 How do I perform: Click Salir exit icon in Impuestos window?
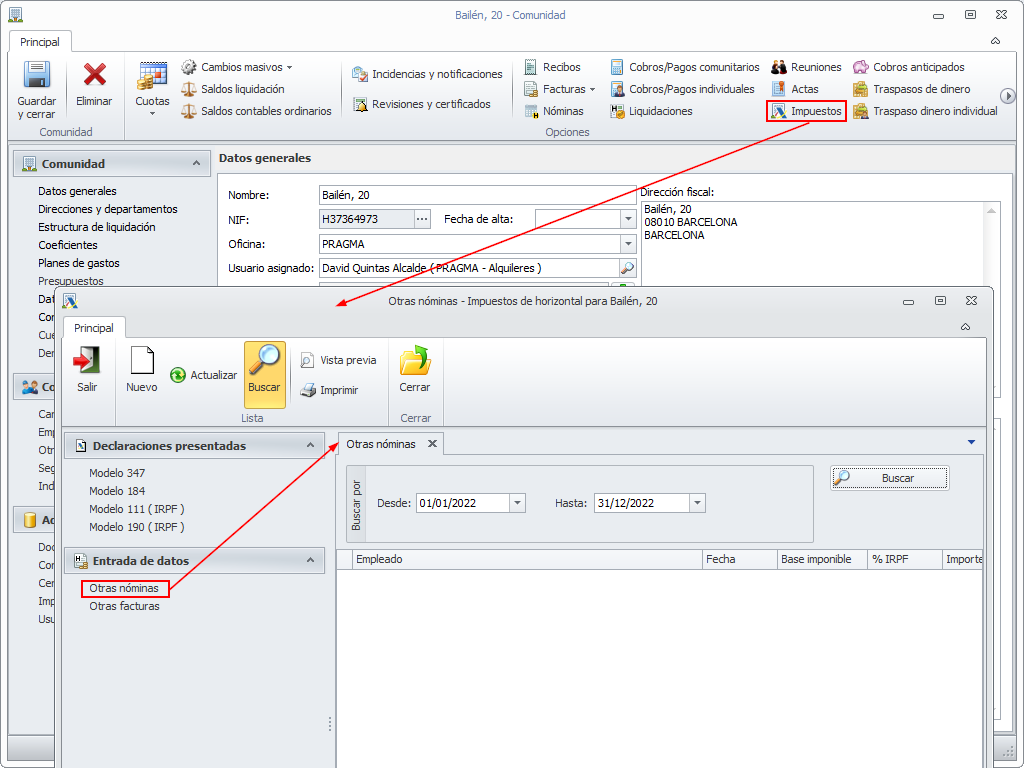pos(87,360)
